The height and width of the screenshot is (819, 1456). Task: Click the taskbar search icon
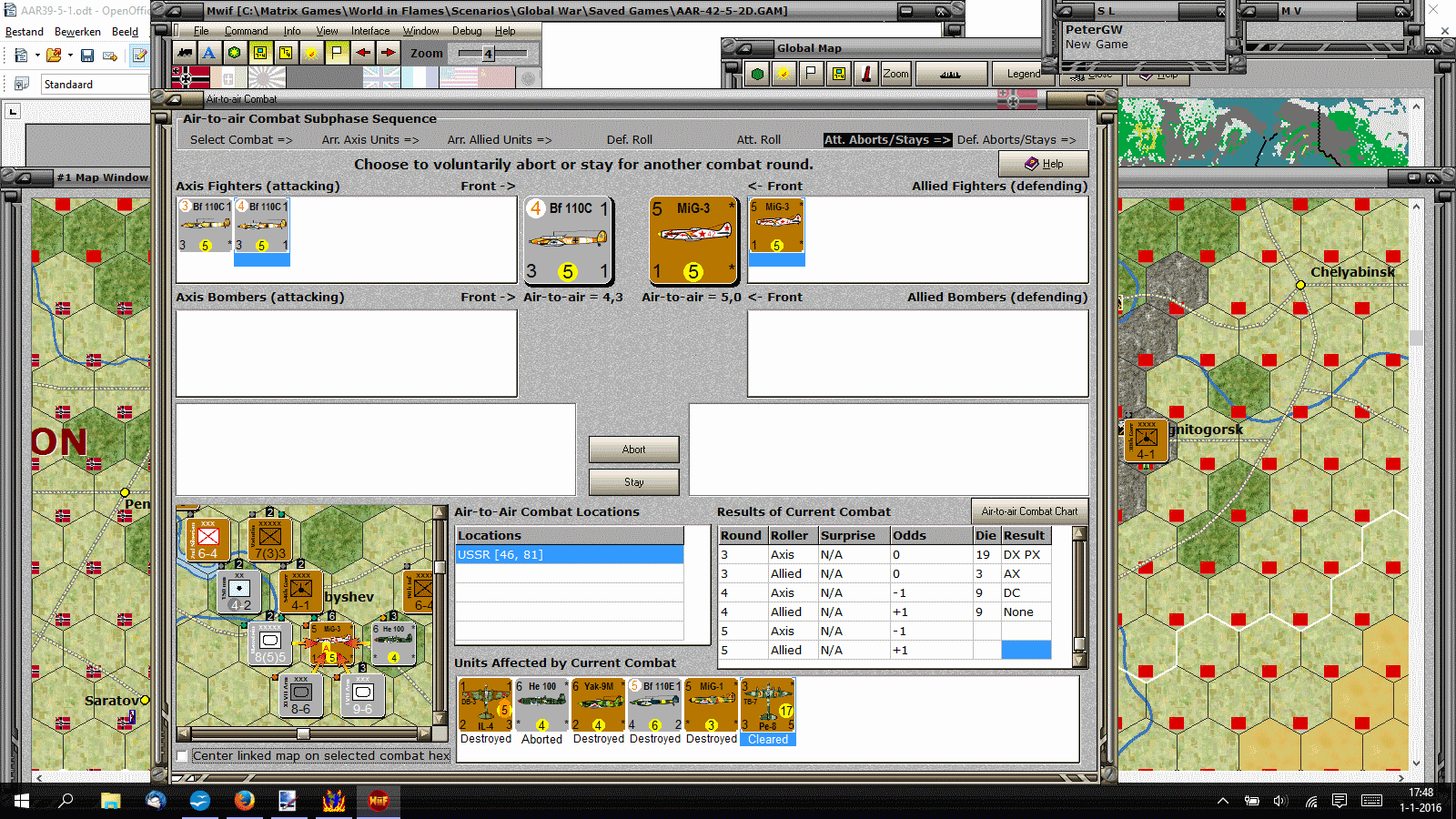pos(66,801)
